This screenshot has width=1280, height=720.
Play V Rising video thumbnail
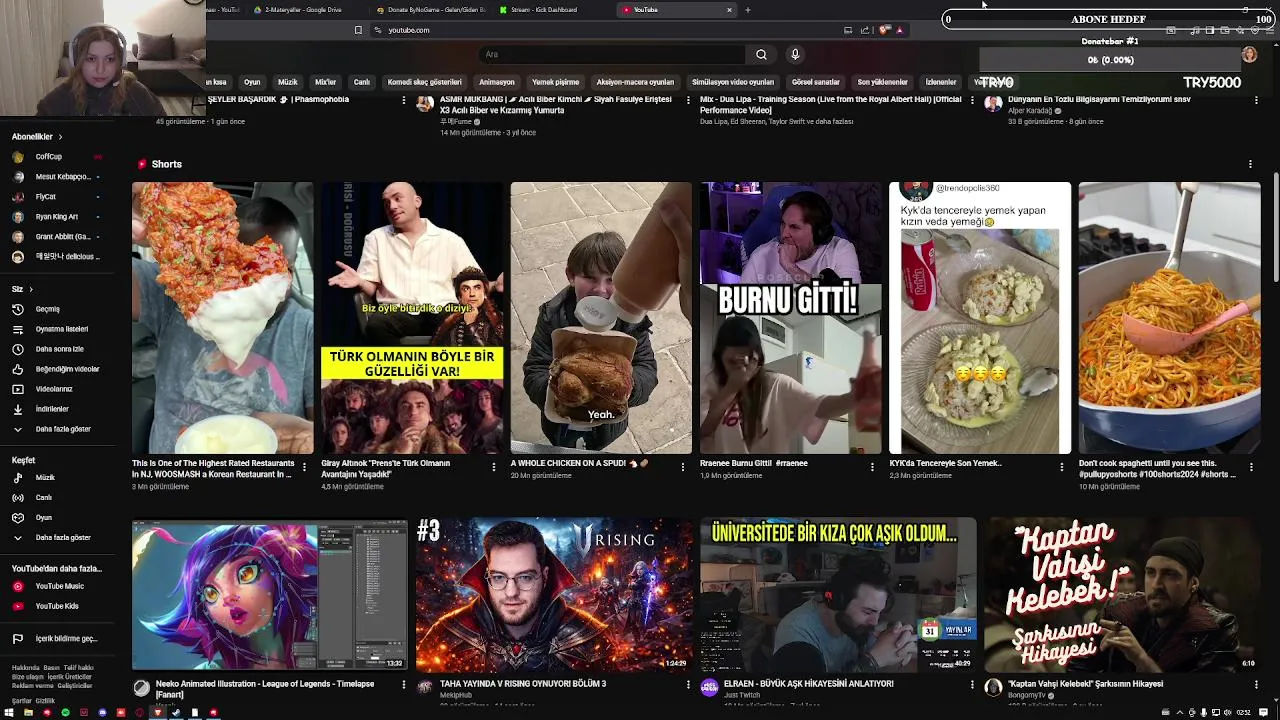click(554, 594)
